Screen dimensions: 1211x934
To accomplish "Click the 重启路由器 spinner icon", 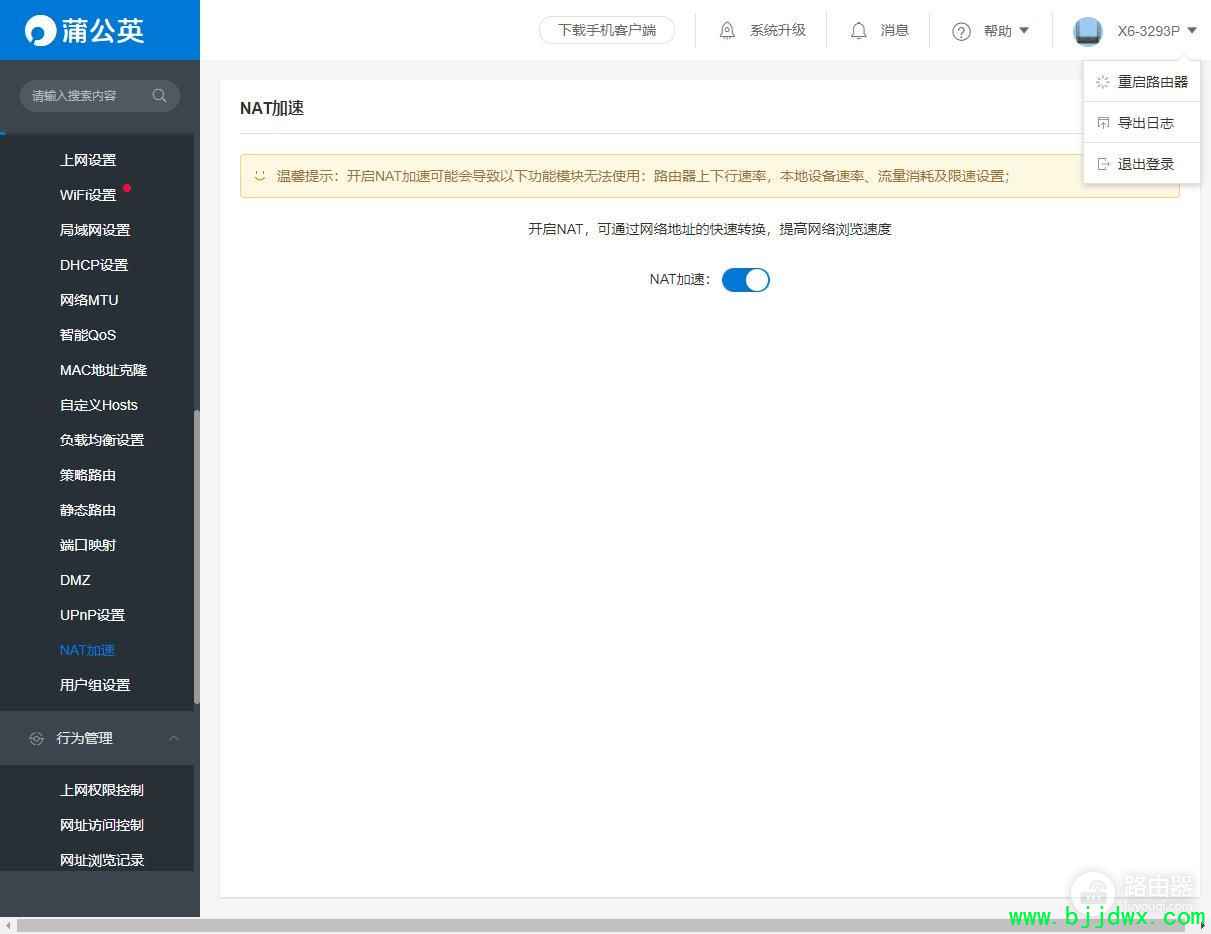I will (x=1103, y=82).
